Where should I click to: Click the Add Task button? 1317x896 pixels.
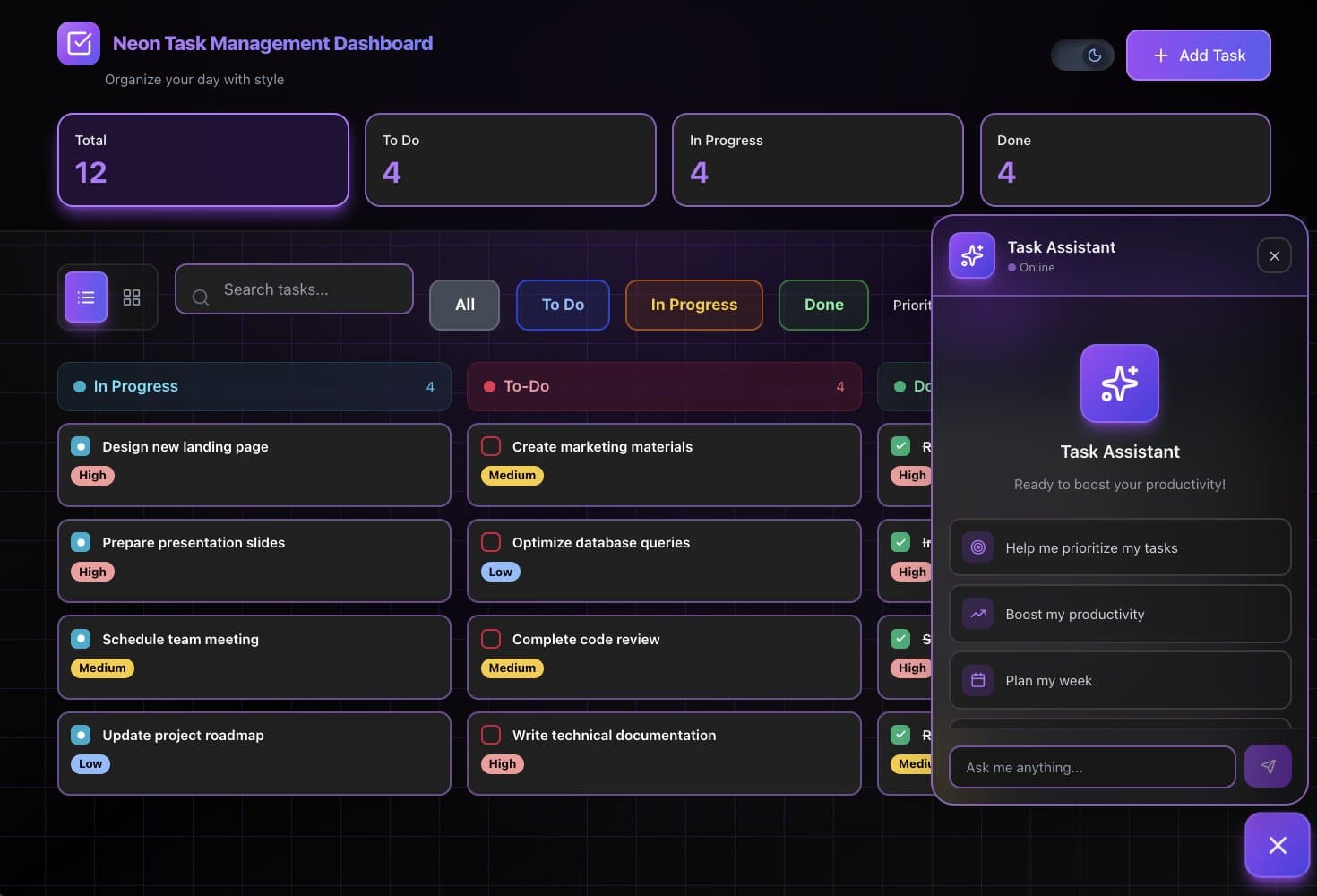tap(1198, 56)
